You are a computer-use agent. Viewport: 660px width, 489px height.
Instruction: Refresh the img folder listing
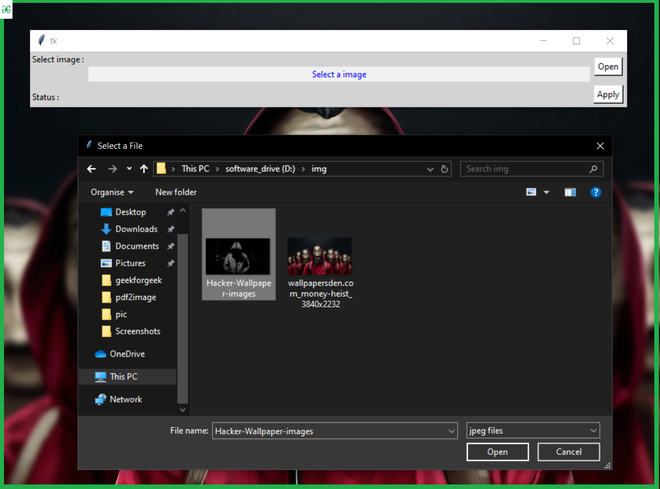click(444, 169)
